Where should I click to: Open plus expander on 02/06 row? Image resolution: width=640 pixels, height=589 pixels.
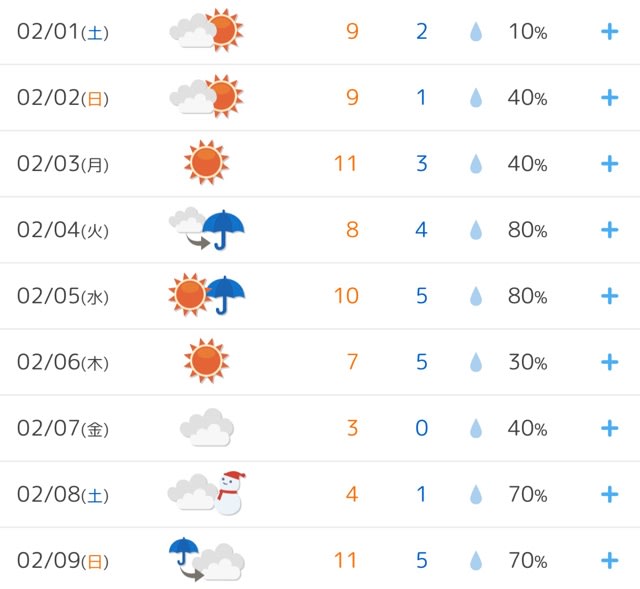coord(609,362)
